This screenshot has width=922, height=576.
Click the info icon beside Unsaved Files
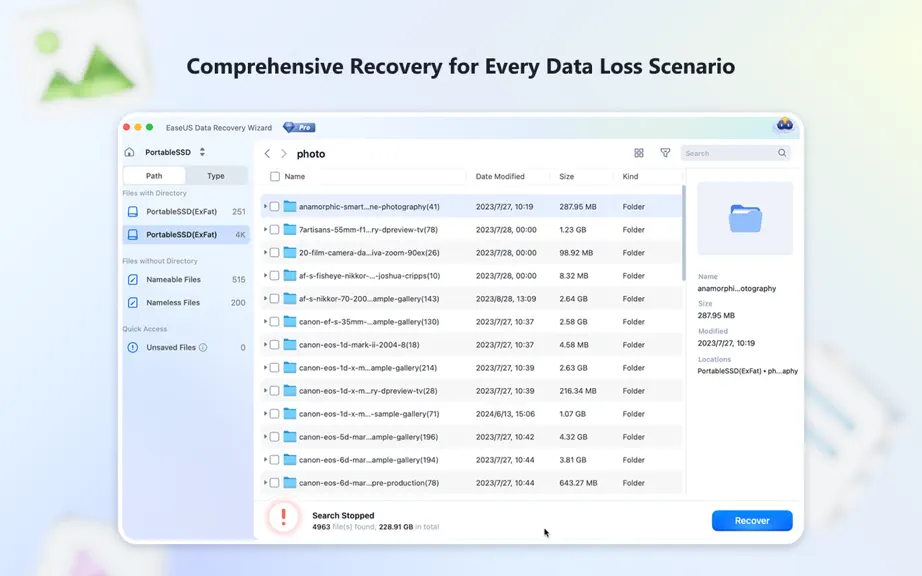pos(203,347)
